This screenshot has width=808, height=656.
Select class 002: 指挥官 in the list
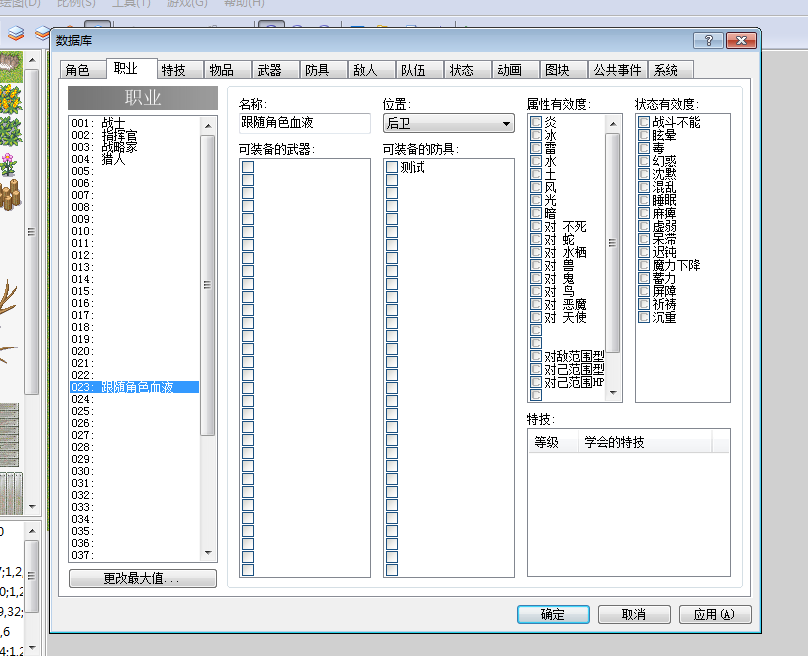pyautogui.click(x=134, y=135)
